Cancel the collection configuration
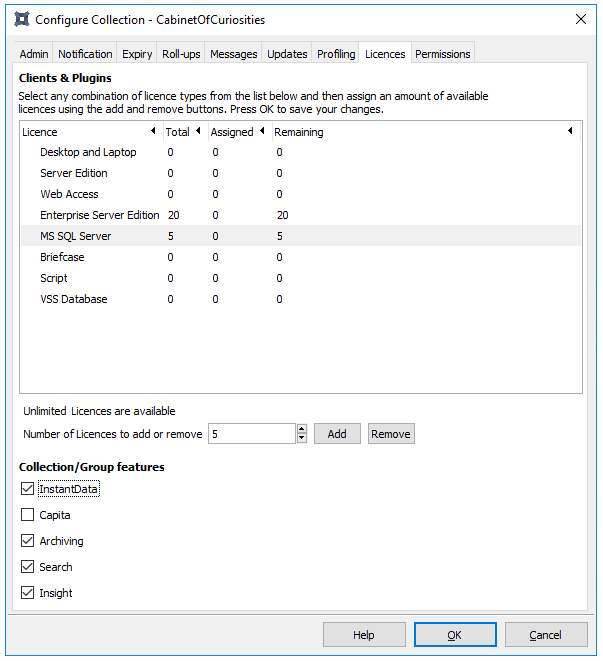The width and height of the screenshot is (603, 661). coord(546,635)
